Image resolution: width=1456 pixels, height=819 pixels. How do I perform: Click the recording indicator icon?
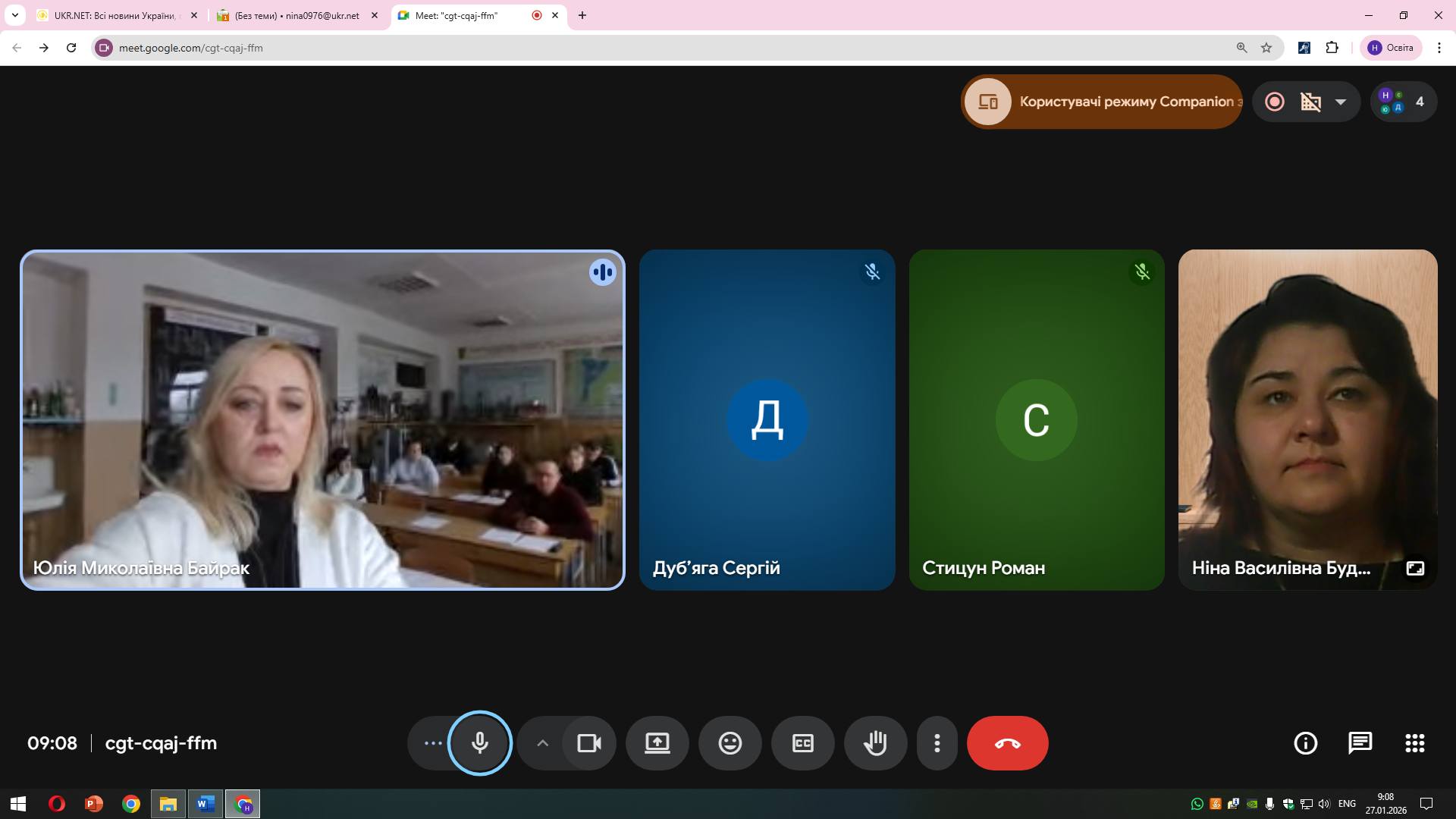tap(1275, 102)
